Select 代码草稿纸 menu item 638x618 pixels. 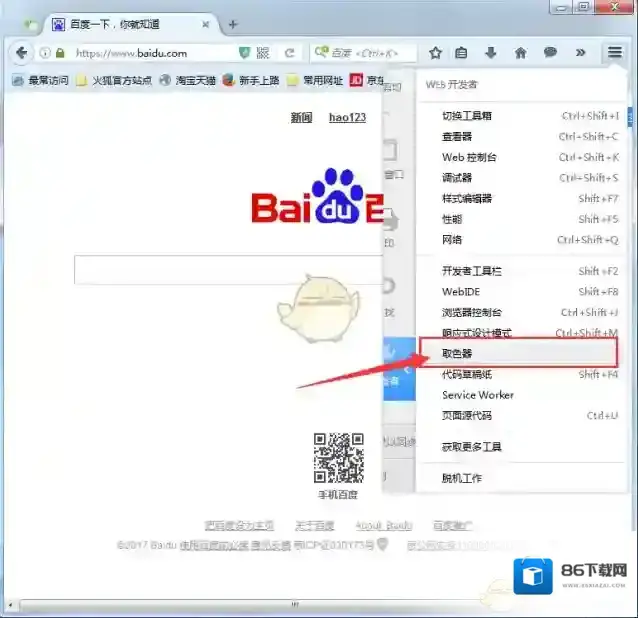pyautogui.click(x=523, y=374)
